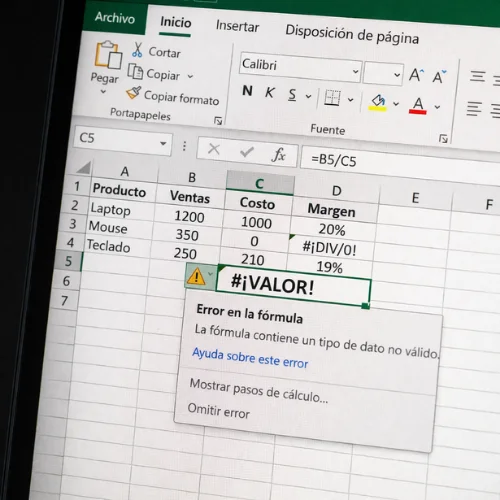Click the Ventas header cell
The height and width of the screenshot is (500, 500).
point(190,197)
